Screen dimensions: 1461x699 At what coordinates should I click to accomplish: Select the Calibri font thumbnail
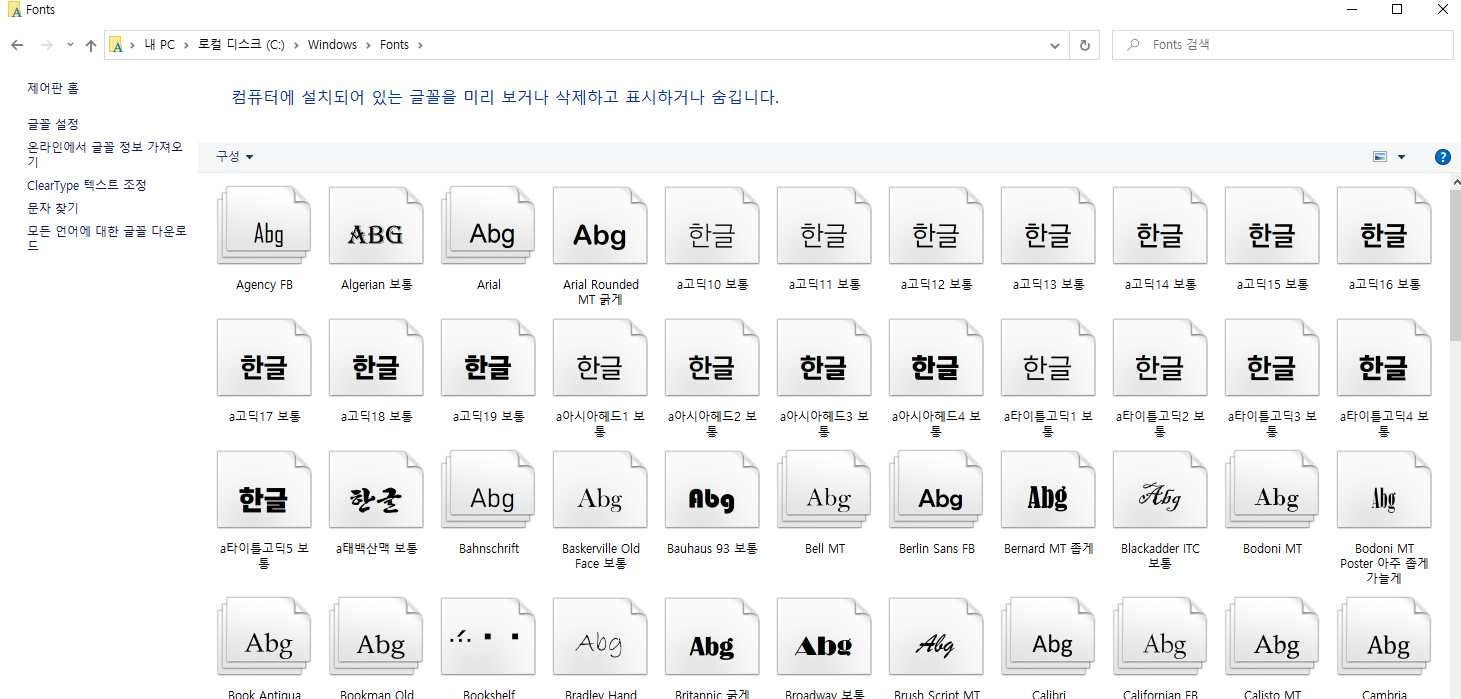coord(1048,637)
